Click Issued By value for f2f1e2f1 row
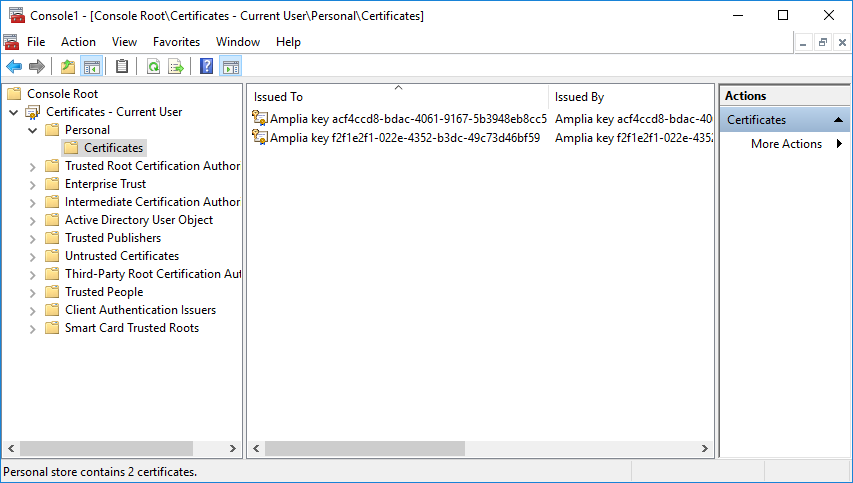 pyautogui.click(x=633, y=138)
